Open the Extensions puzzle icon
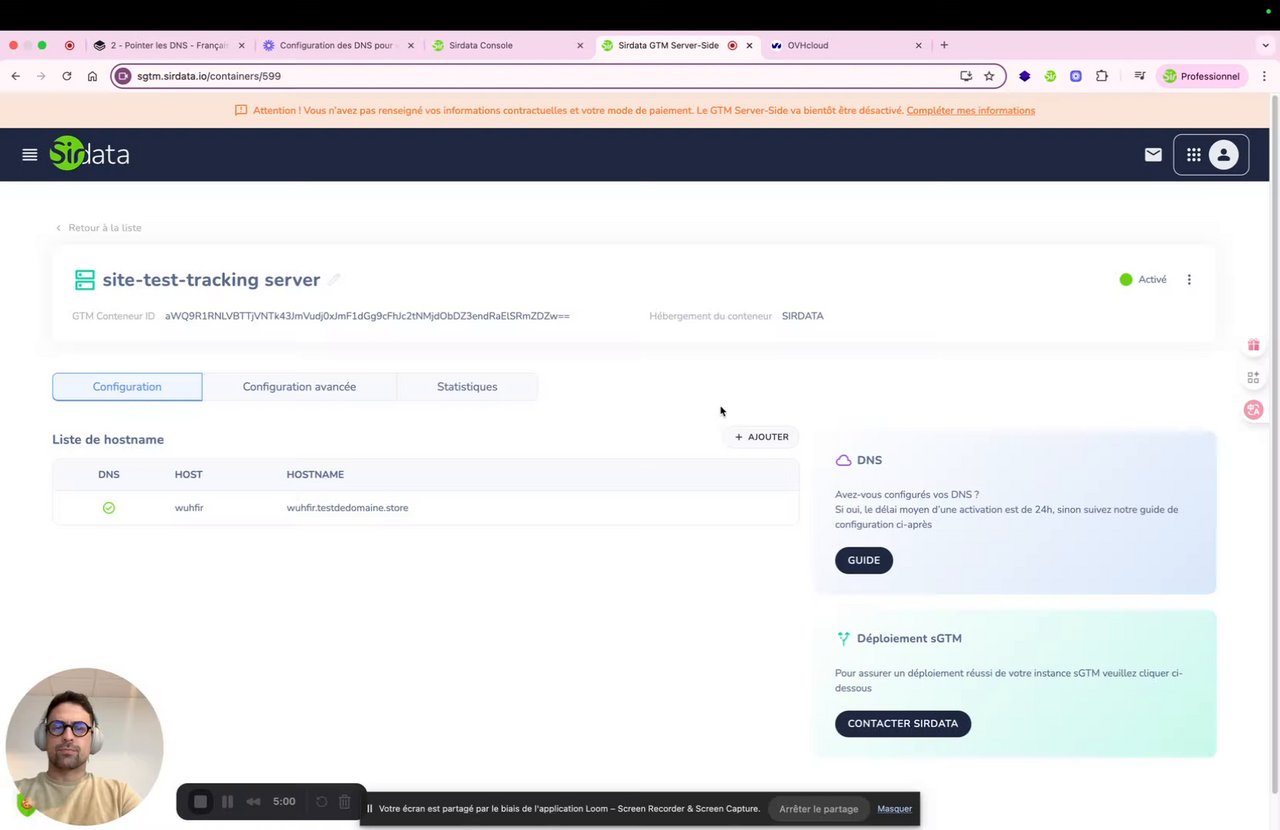The height and width of the screenshot is (830, 1280). tap(1102, 76)
